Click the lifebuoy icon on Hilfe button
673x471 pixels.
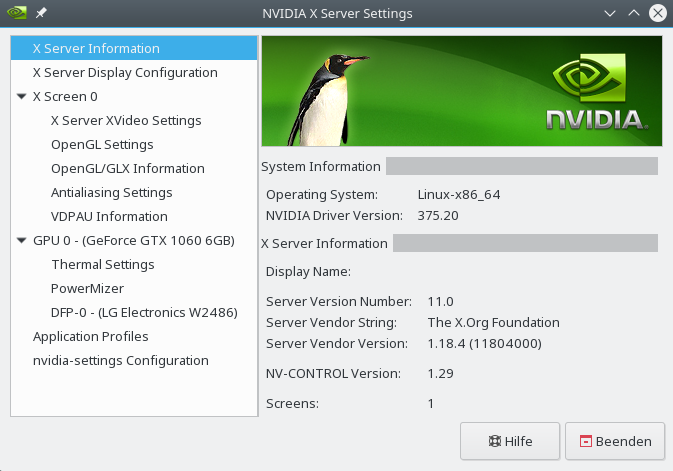pyautogui.click(x=495, y=441)
